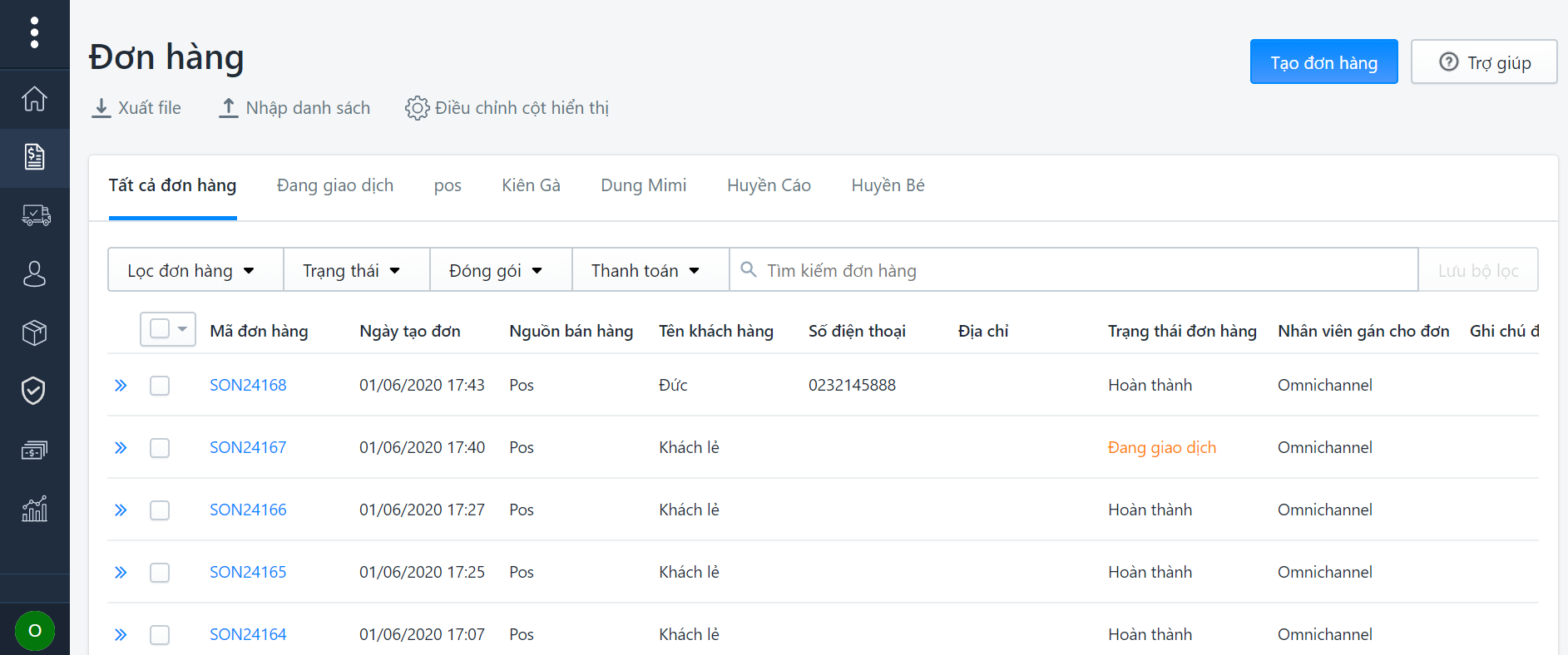1568x655 pixels.
Task: Expand details of order SON24167
Action: point(121,447)
